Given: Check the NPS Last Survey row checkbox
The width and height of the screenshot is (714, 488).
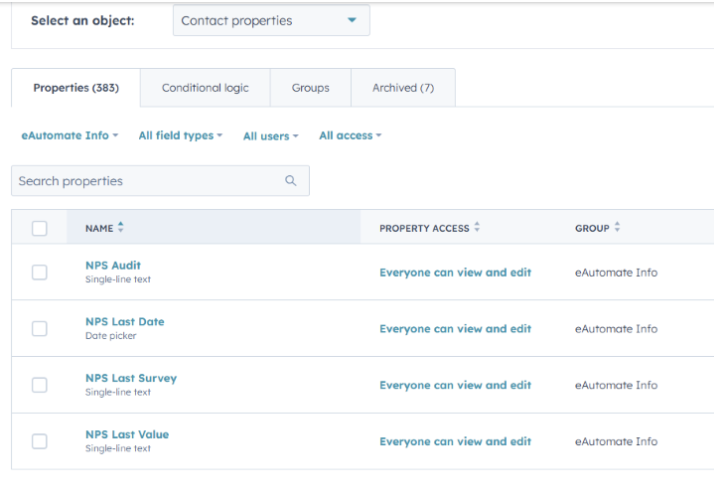Looking at the screenshot, I should click(40, 385).
